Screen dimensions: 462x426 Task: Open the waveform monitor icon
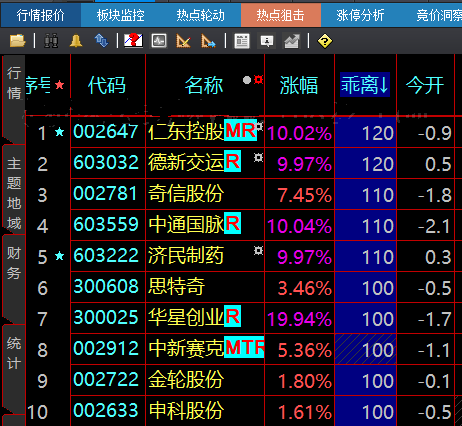point(159,41)
